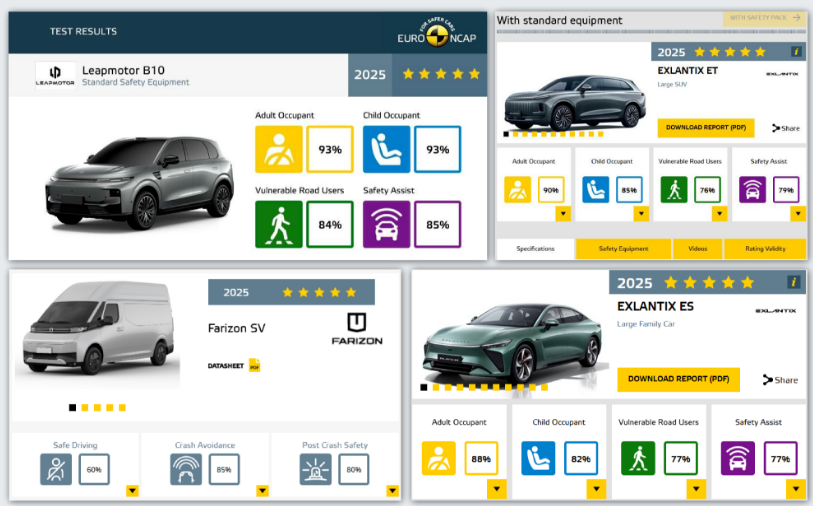
Task: Share the EXLANTIX ES result
Action: click(780, 380)
